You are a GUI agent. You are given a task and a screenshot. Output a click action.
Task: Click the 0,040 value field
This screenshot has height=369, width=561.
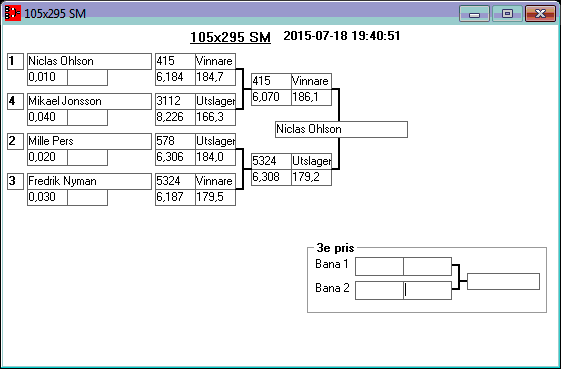(47, 118)
